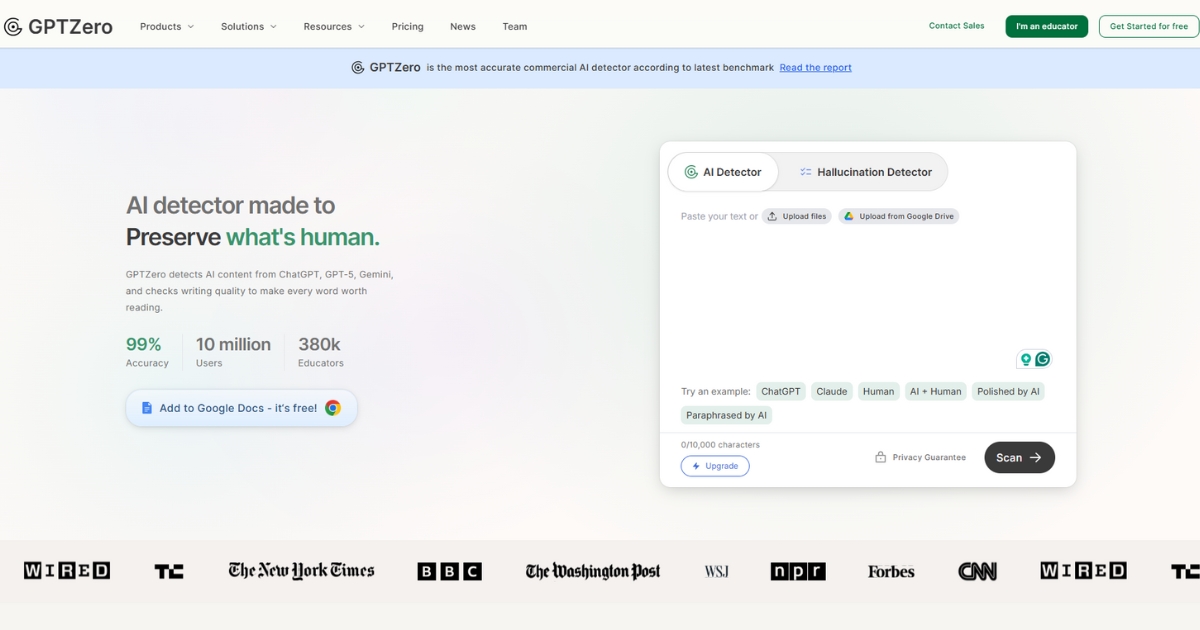Click the upload icon on Upload files button
The height and width of the screenshot is (630, 1200).
pyautogui.click(x=772, y=216)
